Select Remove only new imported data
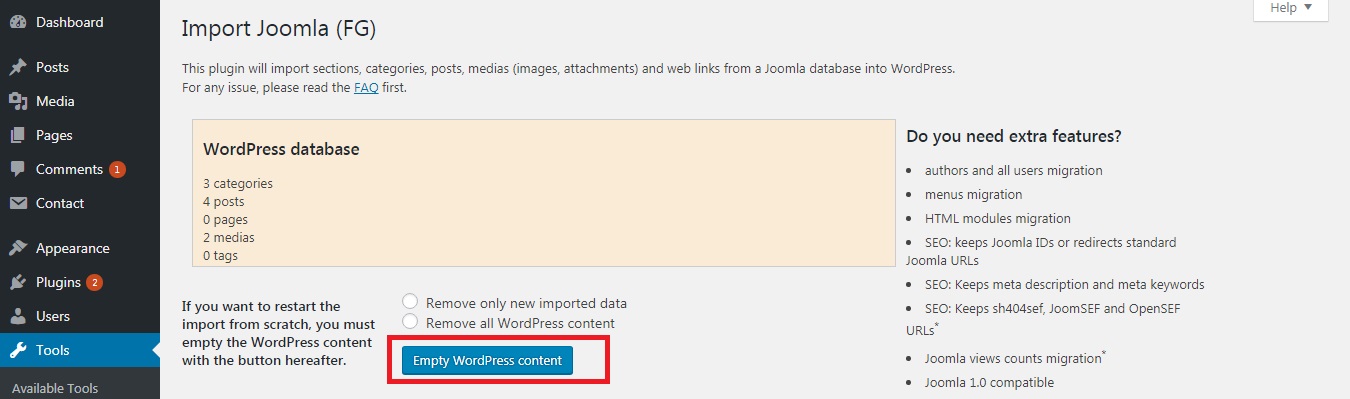The height and width of the screenshot is (399, 1350). [x=409, y=302]
